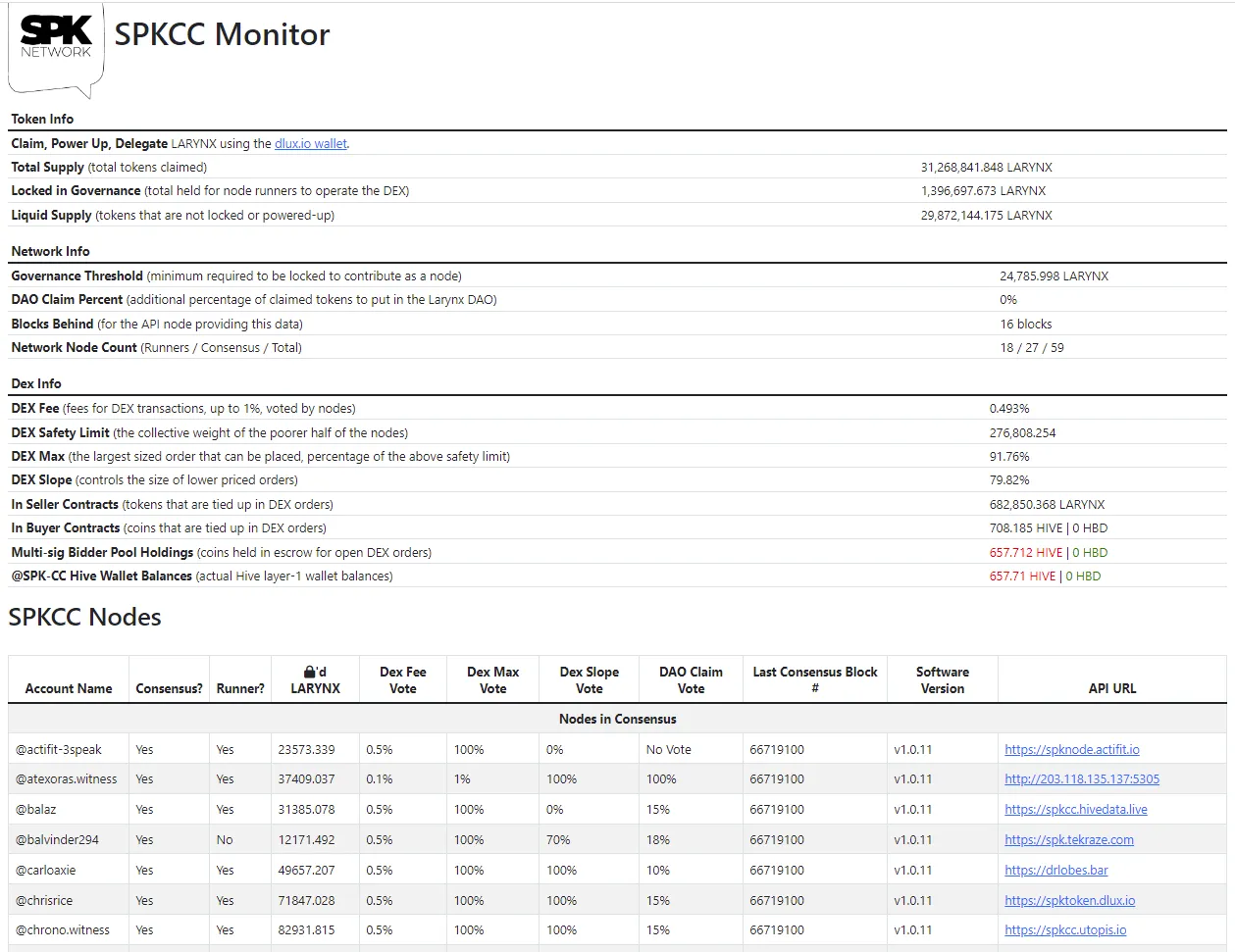Viewport: 1235px width, 952px height.
Task: Click the SPK Network logo
Action: pyautogui.click(x=56, y=51)
